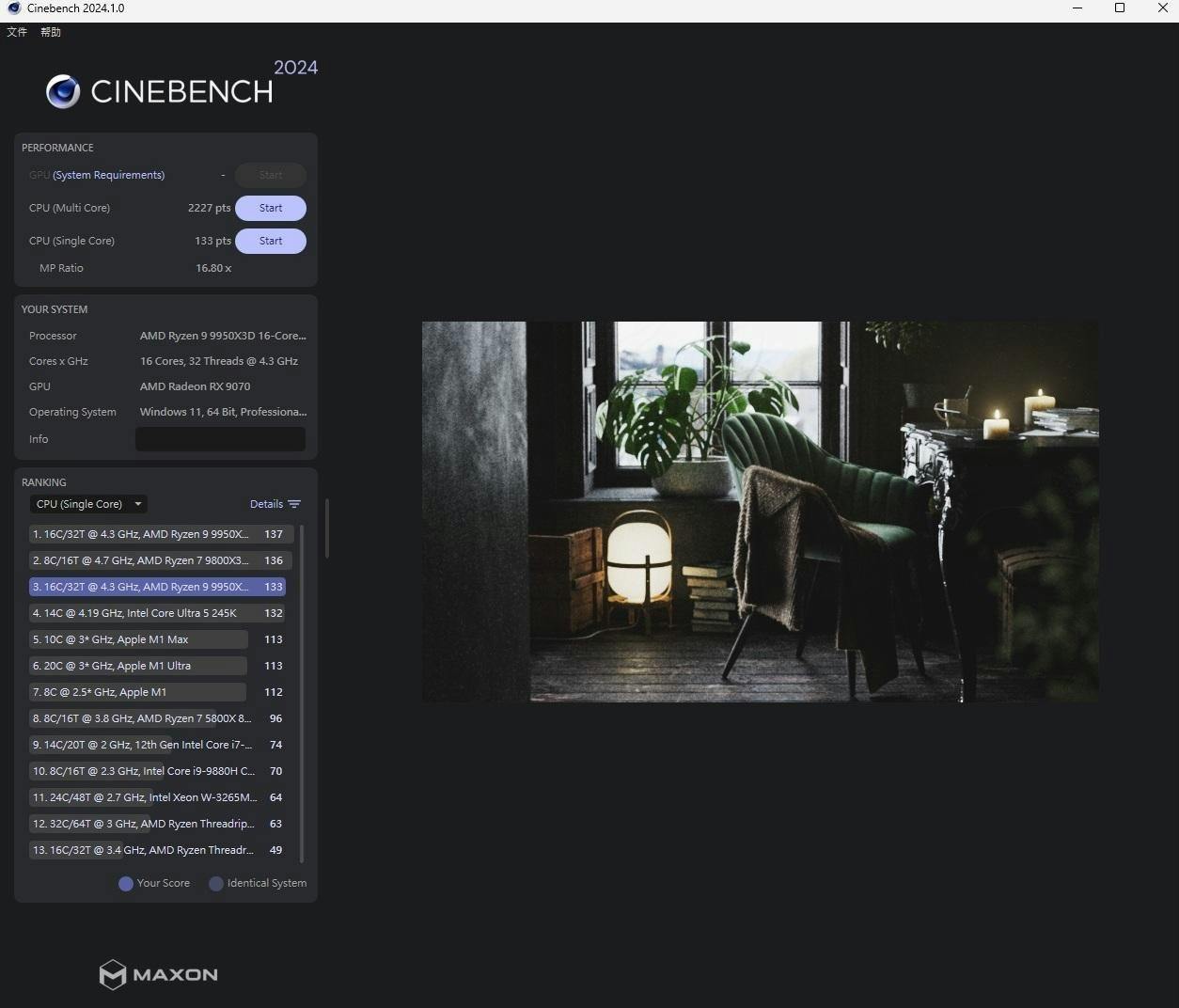
Task: Open the 帮助 menu
Action: (51, 32)
